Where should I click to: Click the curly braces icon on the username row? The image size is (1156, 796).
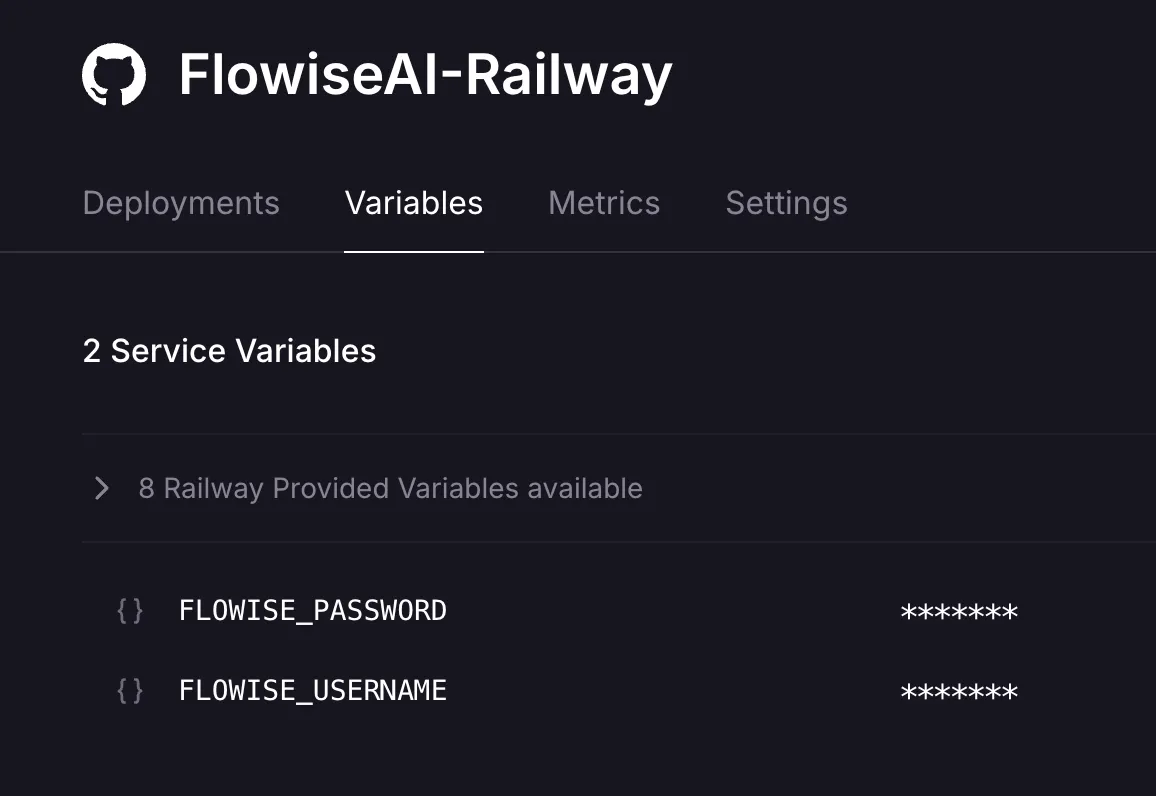(x=130, y=689)
